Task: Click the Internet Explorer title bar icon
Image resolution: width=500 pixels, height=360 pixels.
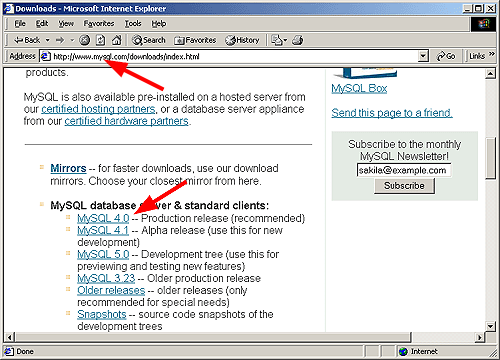Action: [9, 9]
